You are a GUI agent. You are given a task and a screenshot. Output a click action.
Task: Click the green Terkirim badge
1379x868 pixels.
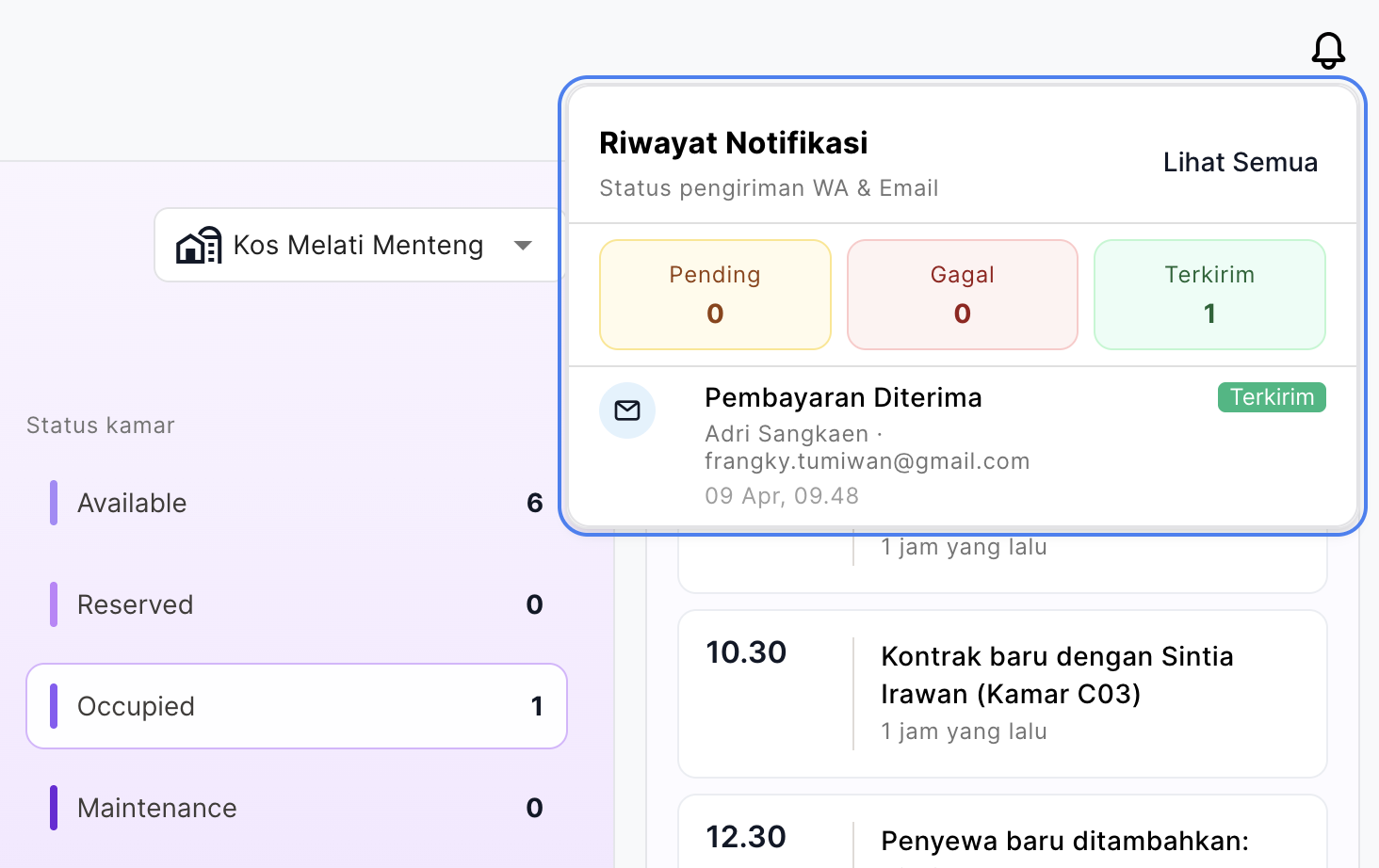(x=1272, y=397)
